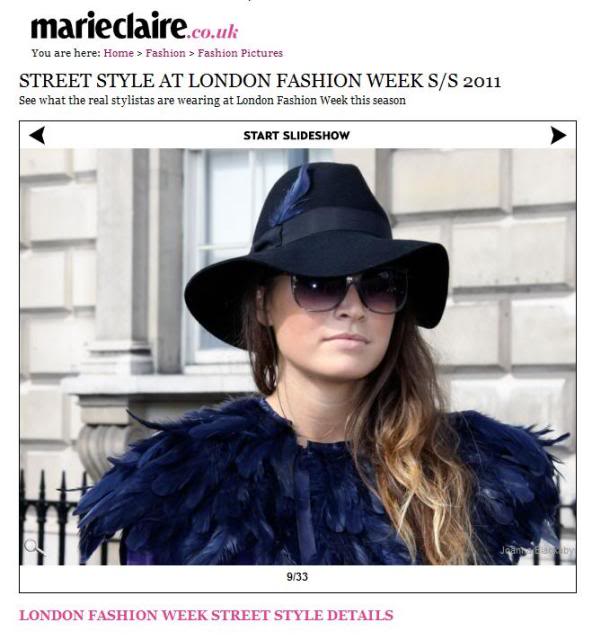Go to previous slide with left arrow
The width and height of the screenshot is (601, 640).
pos(37,135)
